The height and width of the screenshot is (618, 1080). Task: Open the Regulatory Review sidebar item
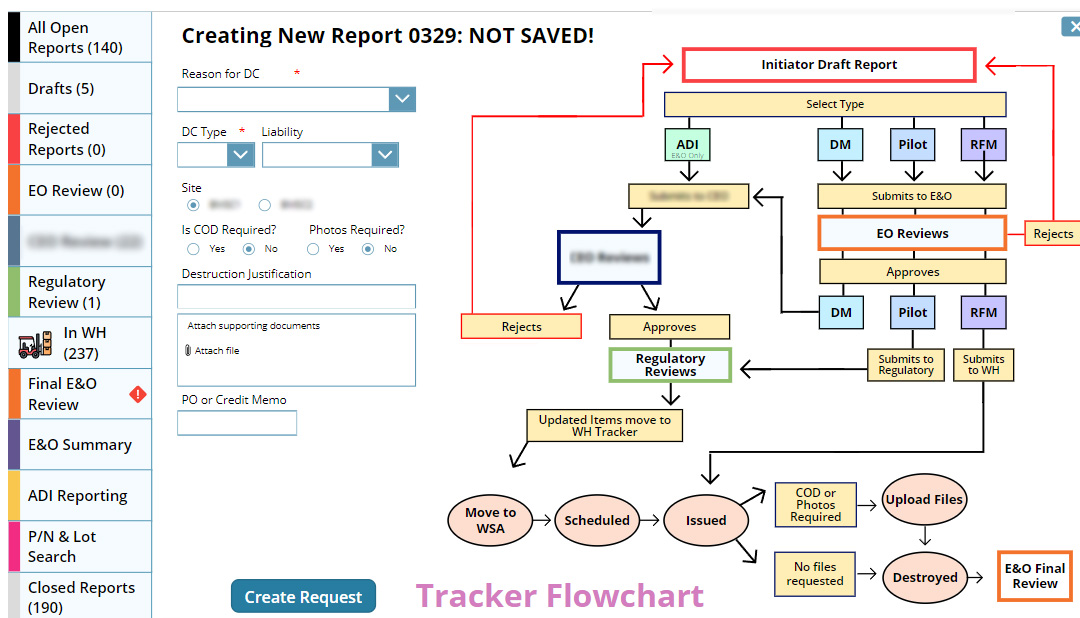tap(67, 292)
